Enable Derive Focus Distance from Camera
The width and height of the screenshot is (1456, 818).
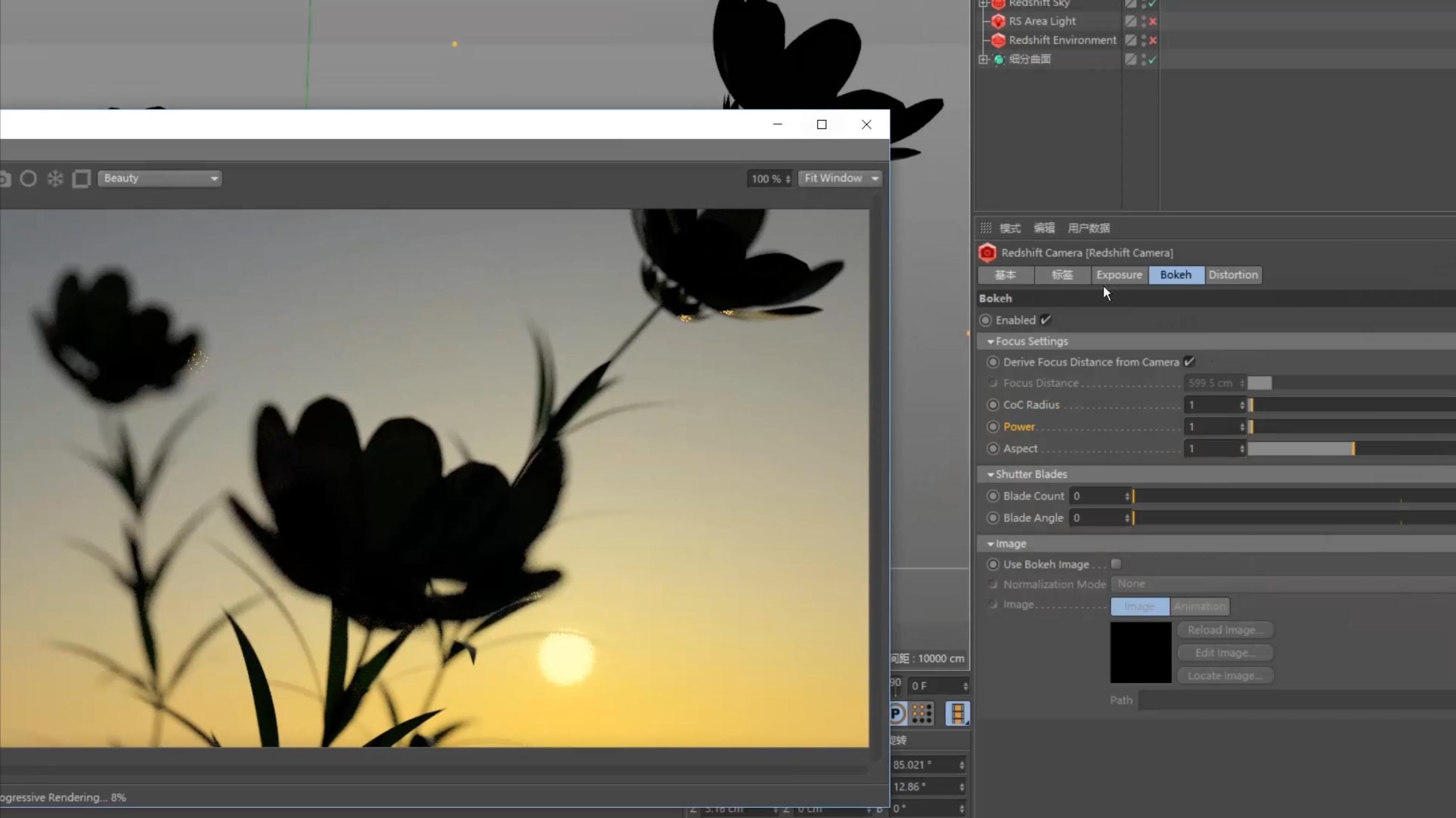[1188, 361]
